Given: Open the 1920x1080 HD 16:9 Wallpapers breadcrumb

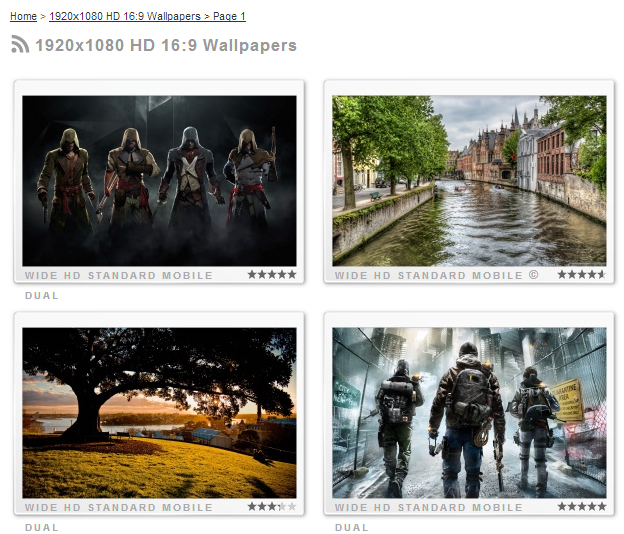Looking at the screenshot, I should pyautogui.click(x=147, y=16).
